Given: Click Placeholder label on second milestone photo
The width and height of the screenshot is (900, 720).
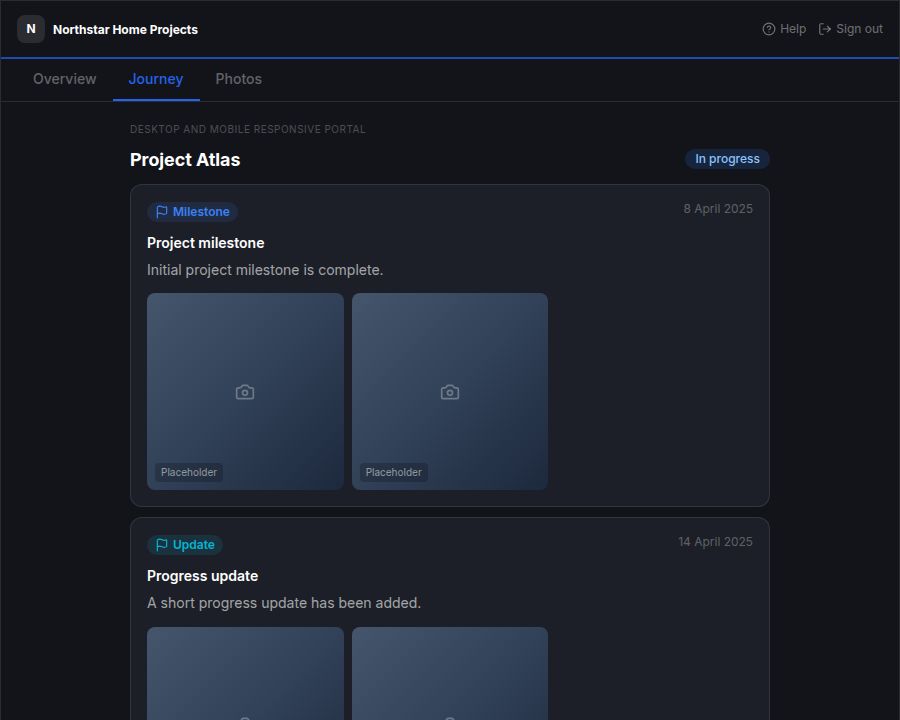Looking at the screenshot, I should click(394, 473).
